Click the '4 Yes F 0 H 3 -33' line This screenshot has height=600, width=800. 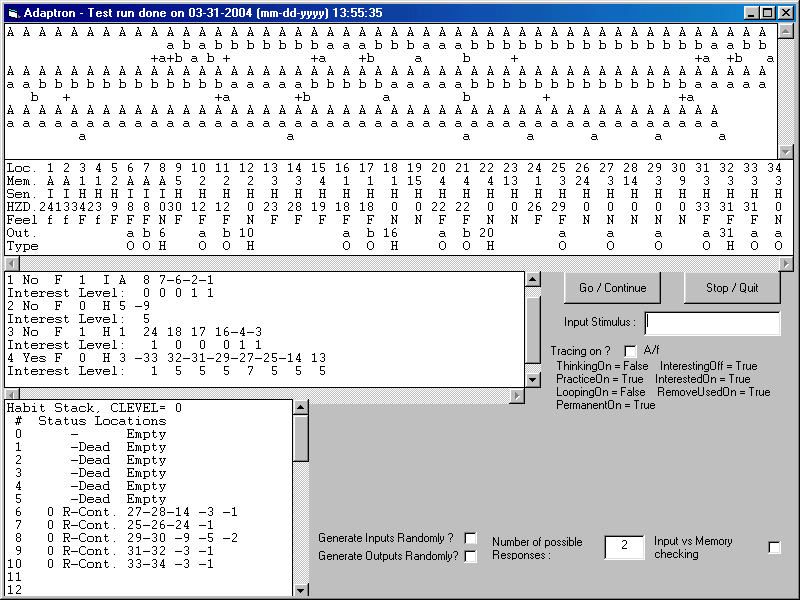[x=167, y=358]
